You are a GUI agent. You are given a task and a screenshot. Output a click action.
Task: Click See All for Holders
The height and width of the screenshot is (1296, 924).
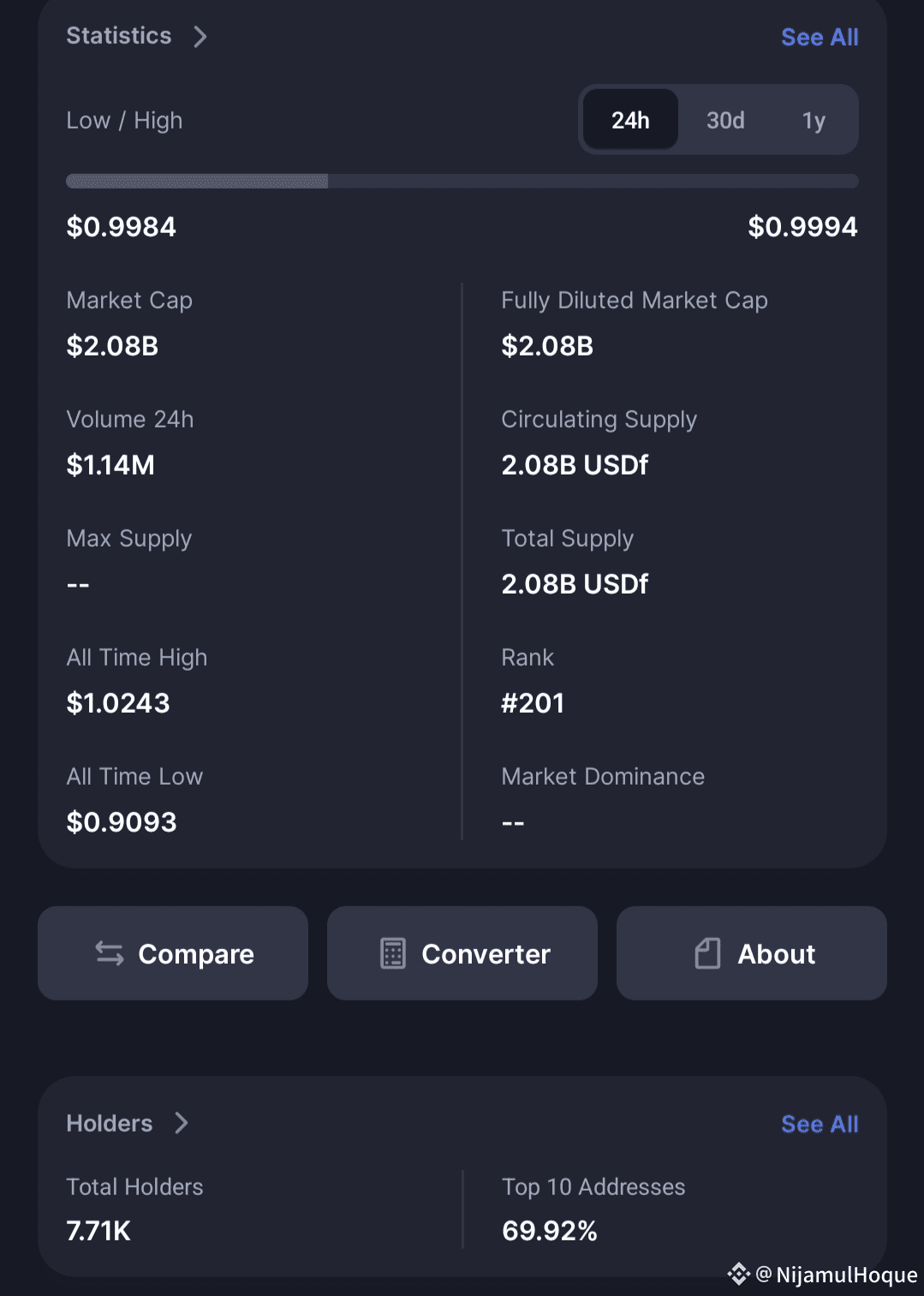tap(820, 1124)
